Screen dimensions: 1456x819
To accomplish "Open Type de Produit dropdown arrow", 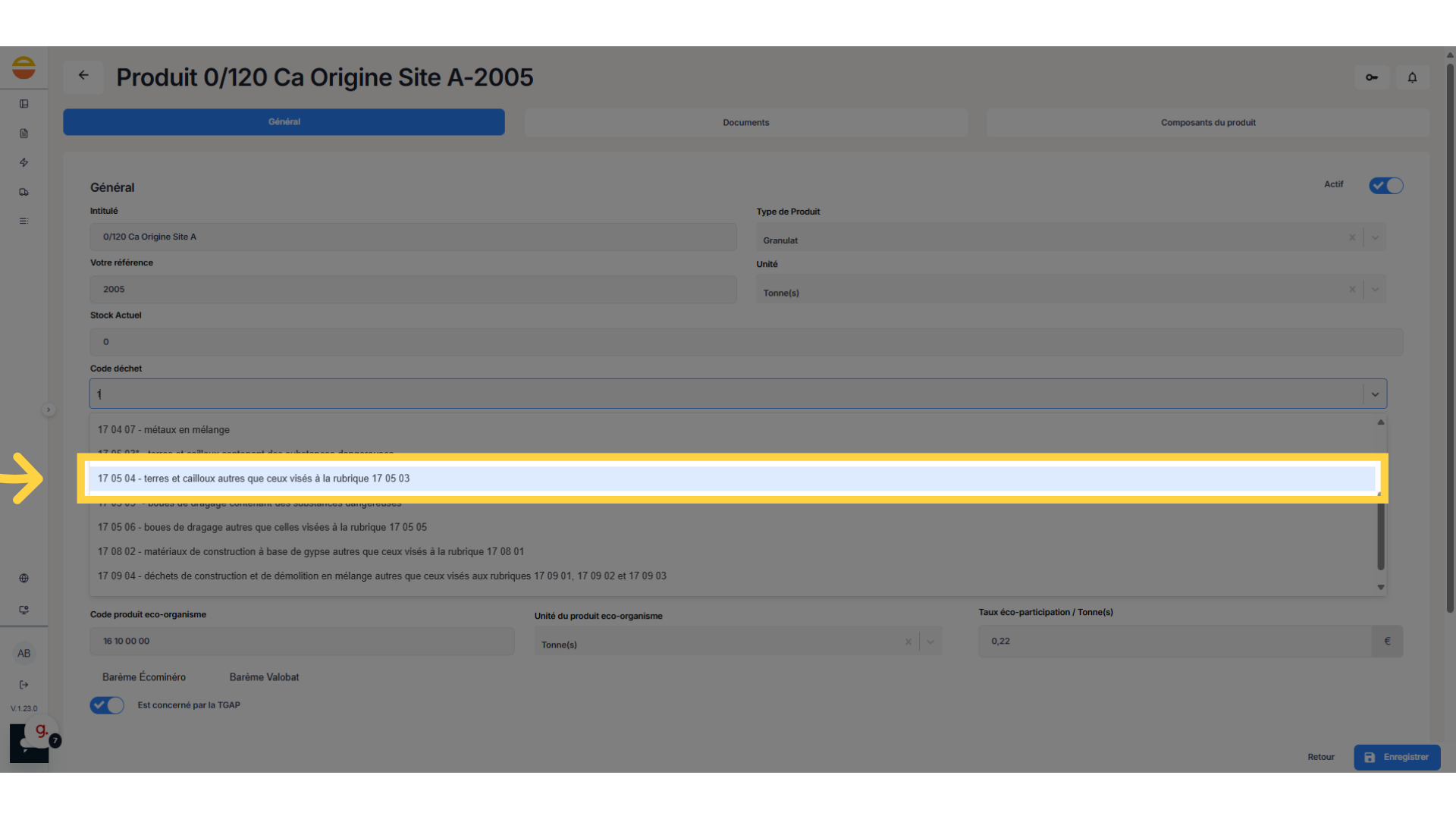I will [x=1375, y=238].
